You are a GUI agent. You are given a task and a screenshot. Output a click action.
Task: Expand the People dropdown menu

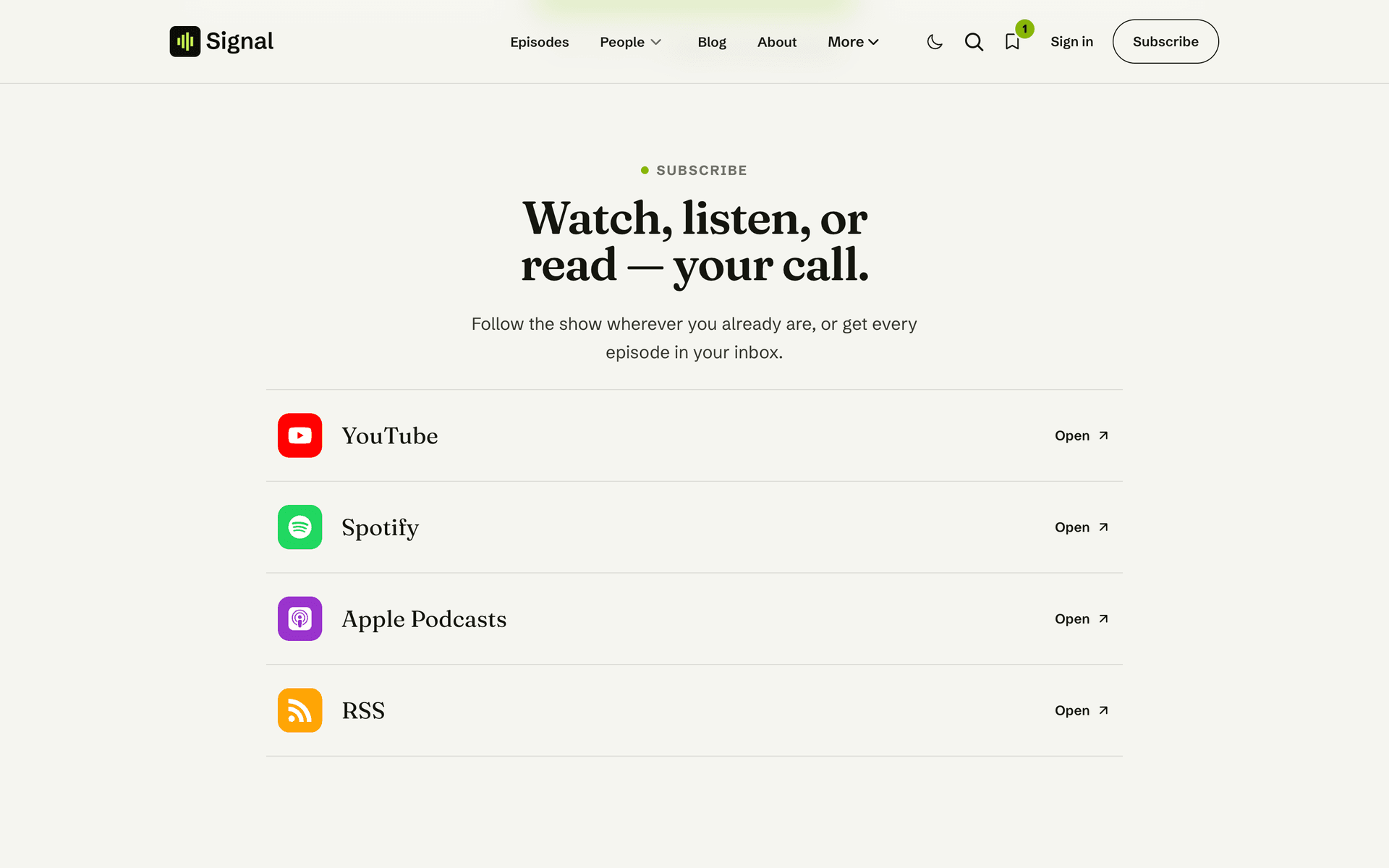631,42
